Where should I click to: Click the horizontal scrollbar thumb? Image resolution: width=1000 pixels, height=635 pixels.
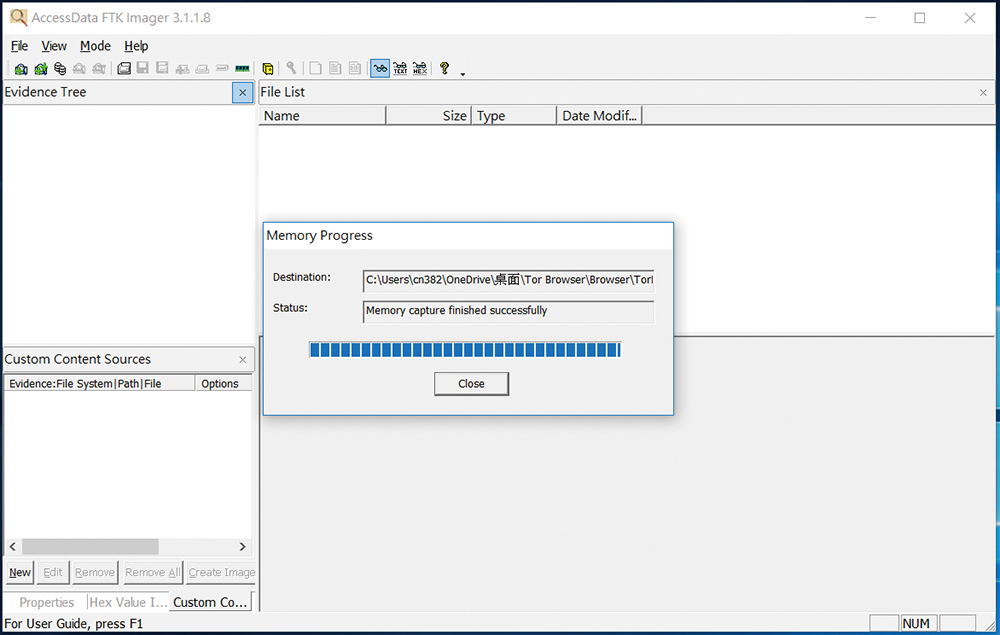[91, 546]
